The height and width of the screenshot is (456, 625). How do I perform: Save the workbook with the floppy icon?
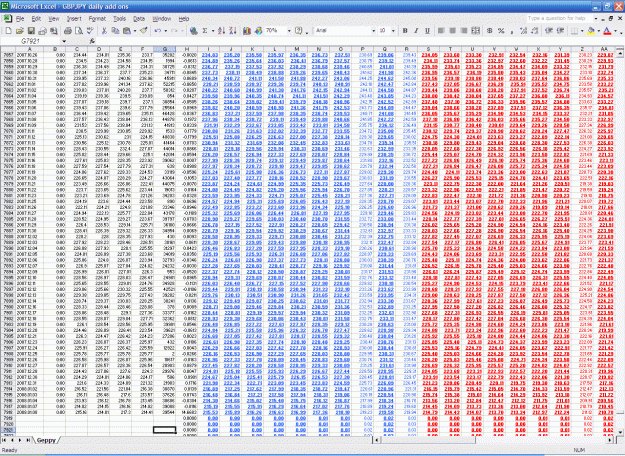click(31, 31)
